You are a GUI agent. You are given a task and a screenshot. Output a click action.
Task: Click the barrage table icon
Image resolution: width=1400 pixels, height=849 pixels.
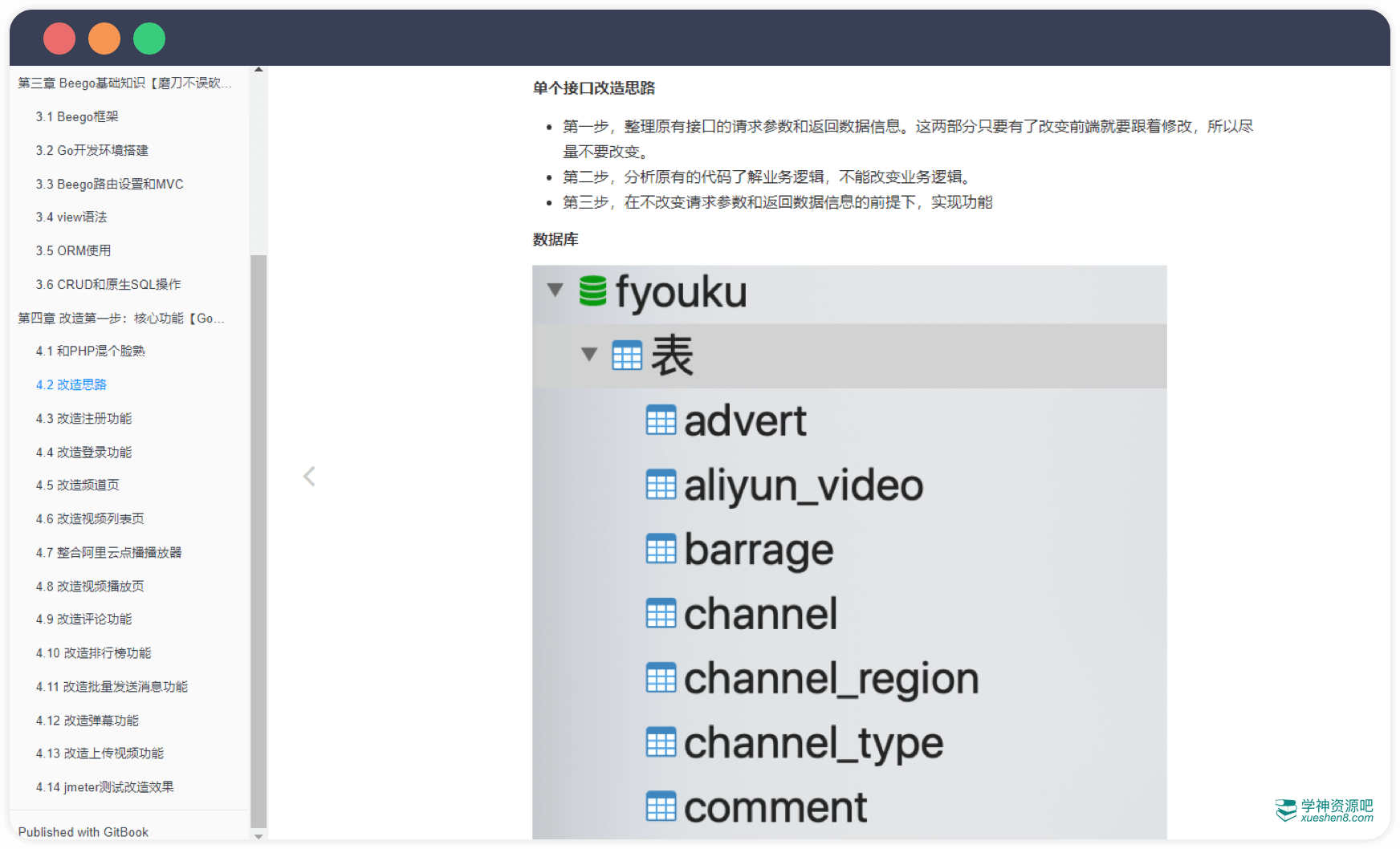[x=661, y=550]
